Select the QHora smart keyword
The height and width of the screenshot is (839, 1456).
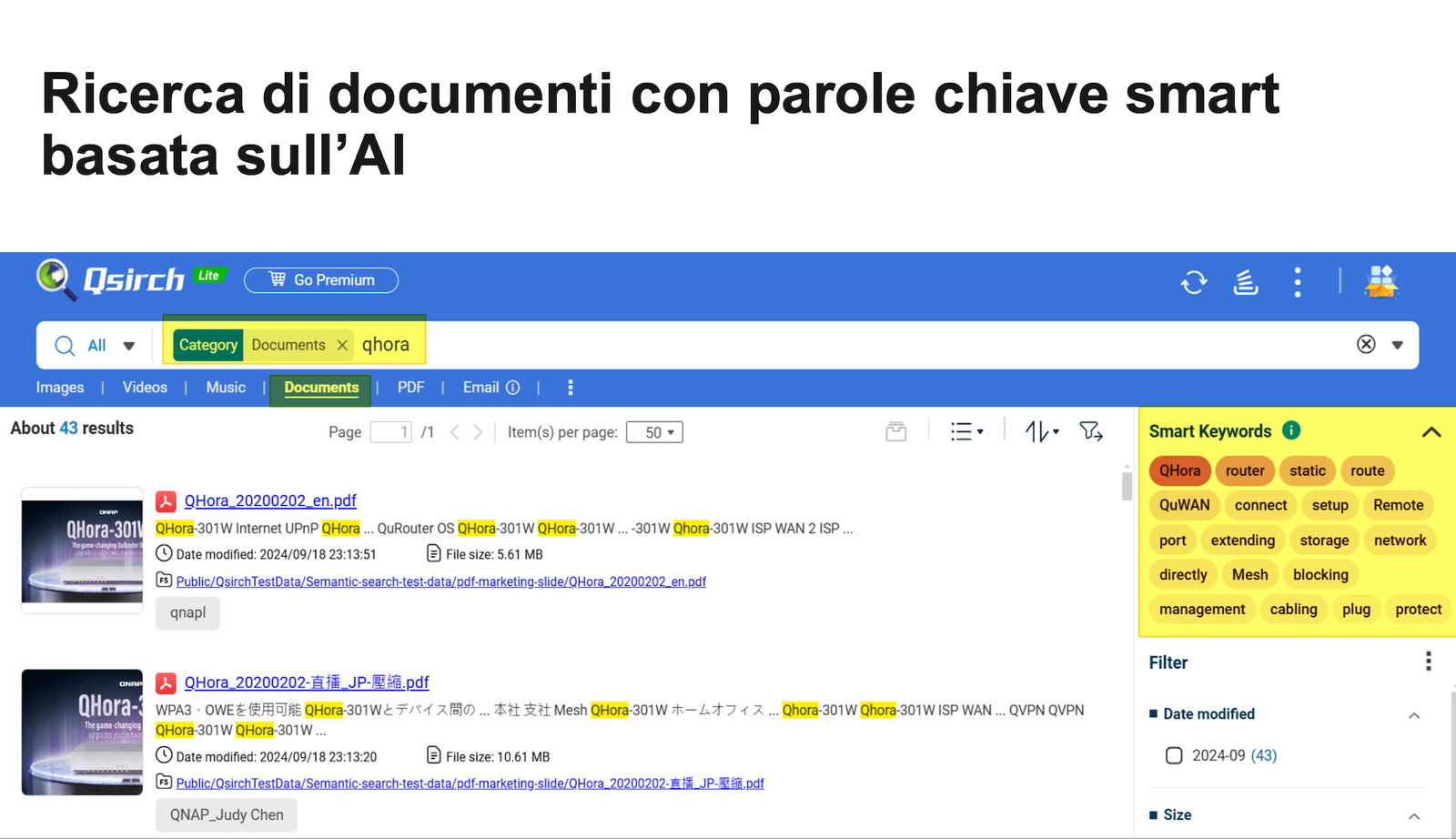click(x=1179, y=470)
